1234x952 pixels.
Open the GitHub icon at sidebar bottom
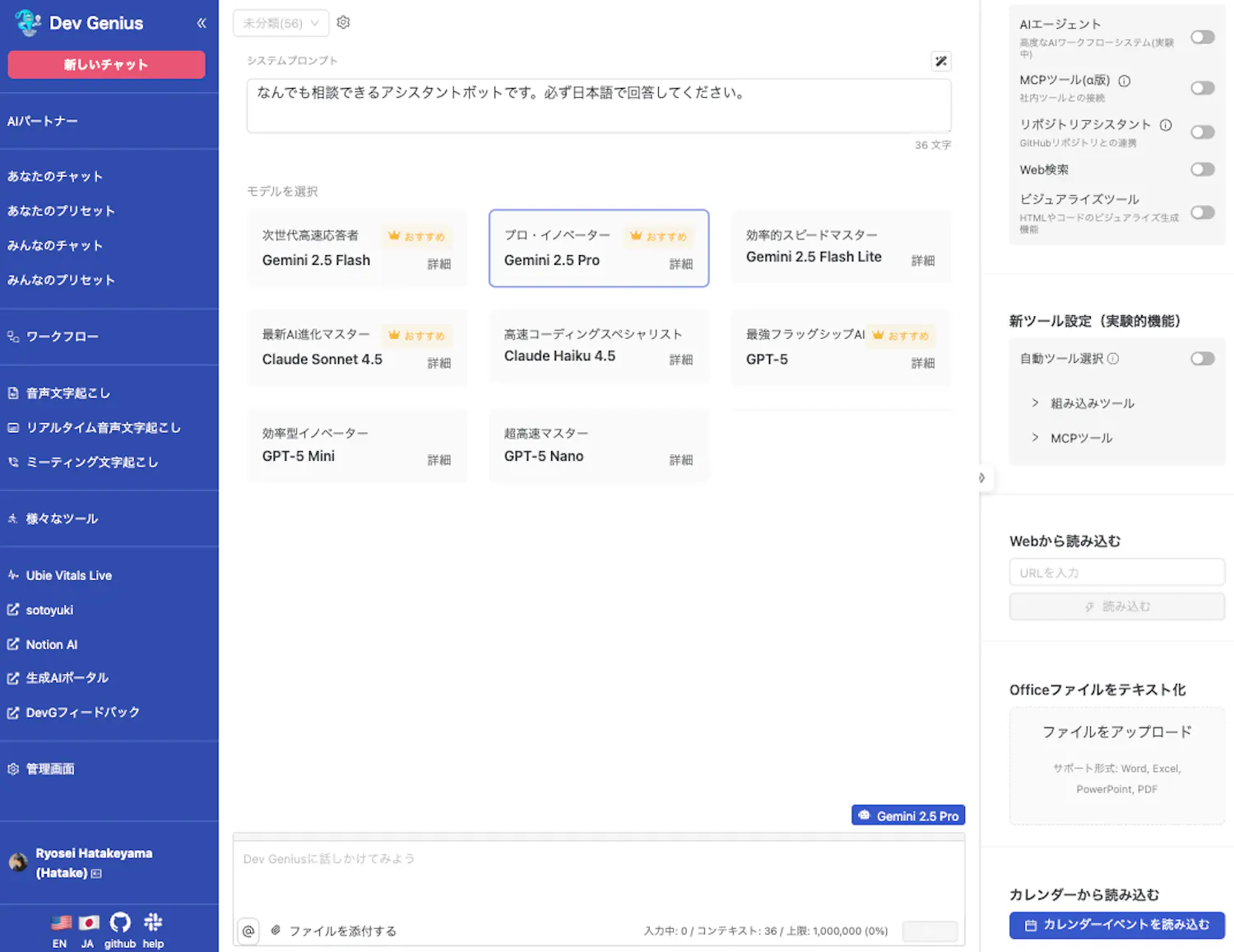click(120, 922)
